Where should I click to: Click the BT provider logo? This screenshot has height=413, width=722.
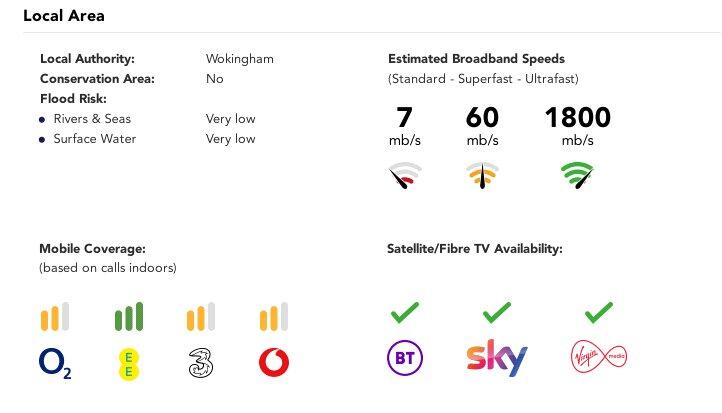pos(403,357)
